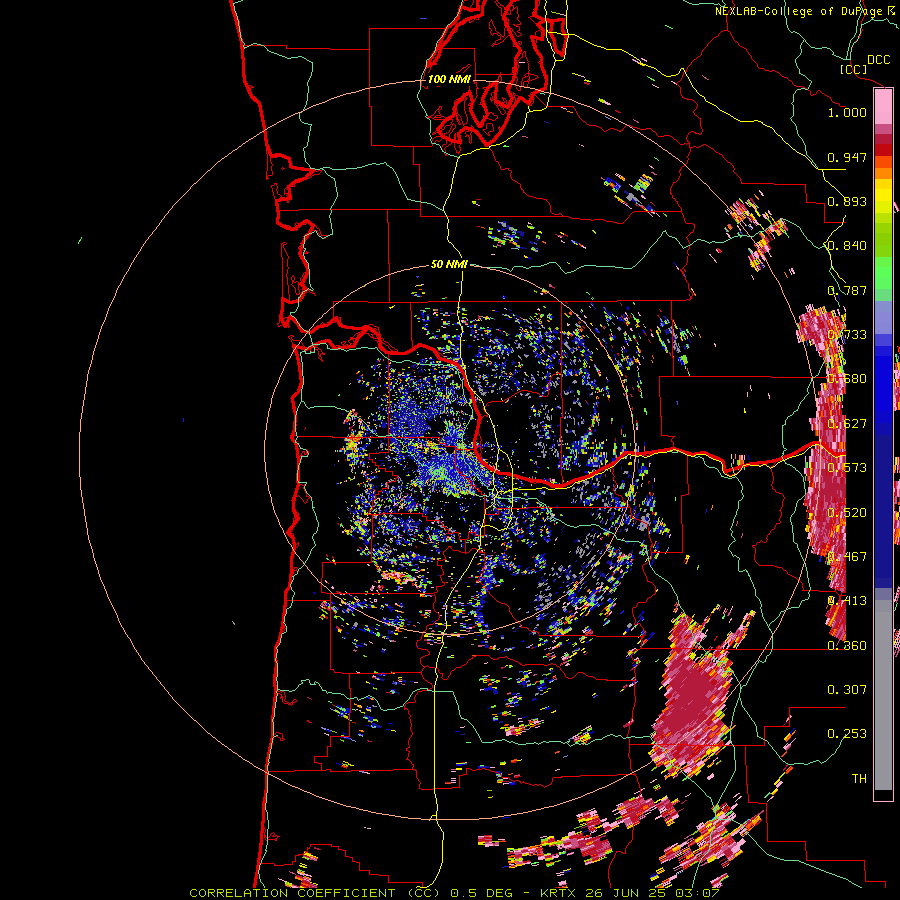Select the 0.307 scale value
Screen dimensions: 900x900
click(x=847, y=689)
